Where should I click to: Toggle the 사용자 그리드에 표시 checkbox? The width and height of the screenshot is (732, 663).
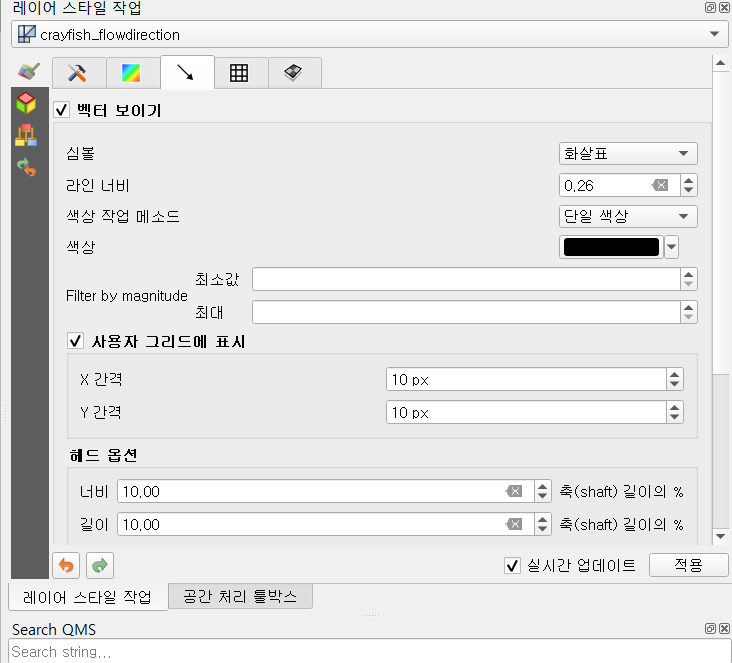click(75, 341)
